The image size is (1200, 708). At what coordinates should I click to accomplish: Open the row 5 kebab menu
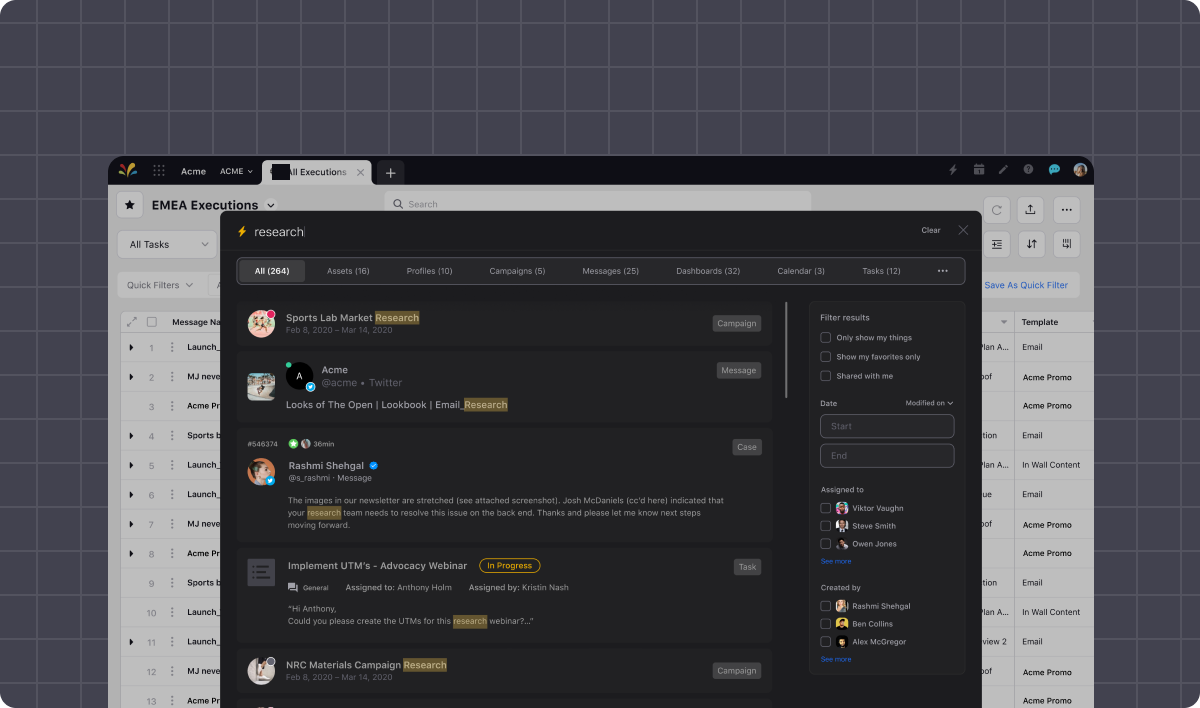pos(171,465)
